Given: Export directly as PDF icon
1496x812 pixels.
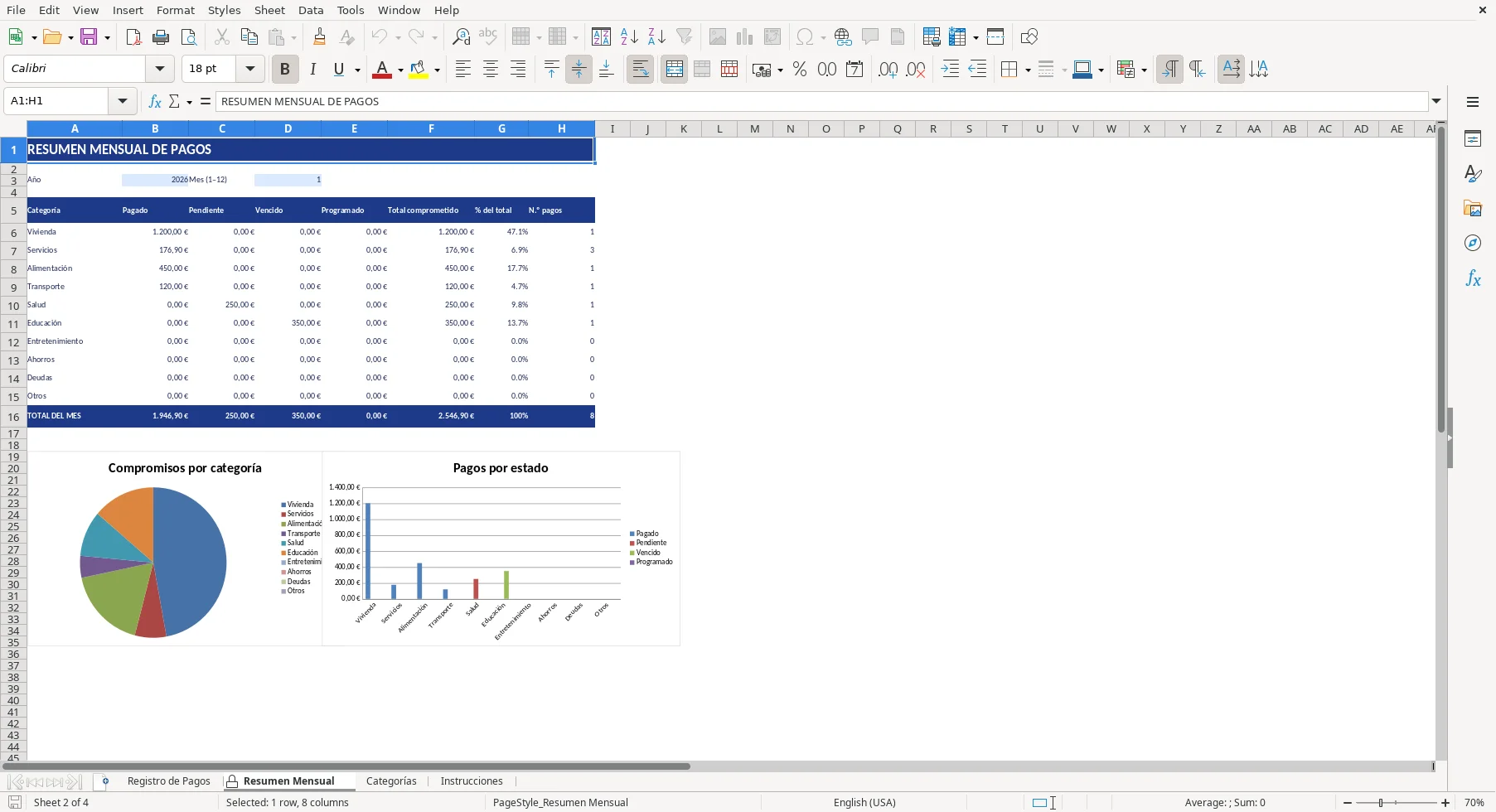Looking at the screenshot, I should [133, 36].
